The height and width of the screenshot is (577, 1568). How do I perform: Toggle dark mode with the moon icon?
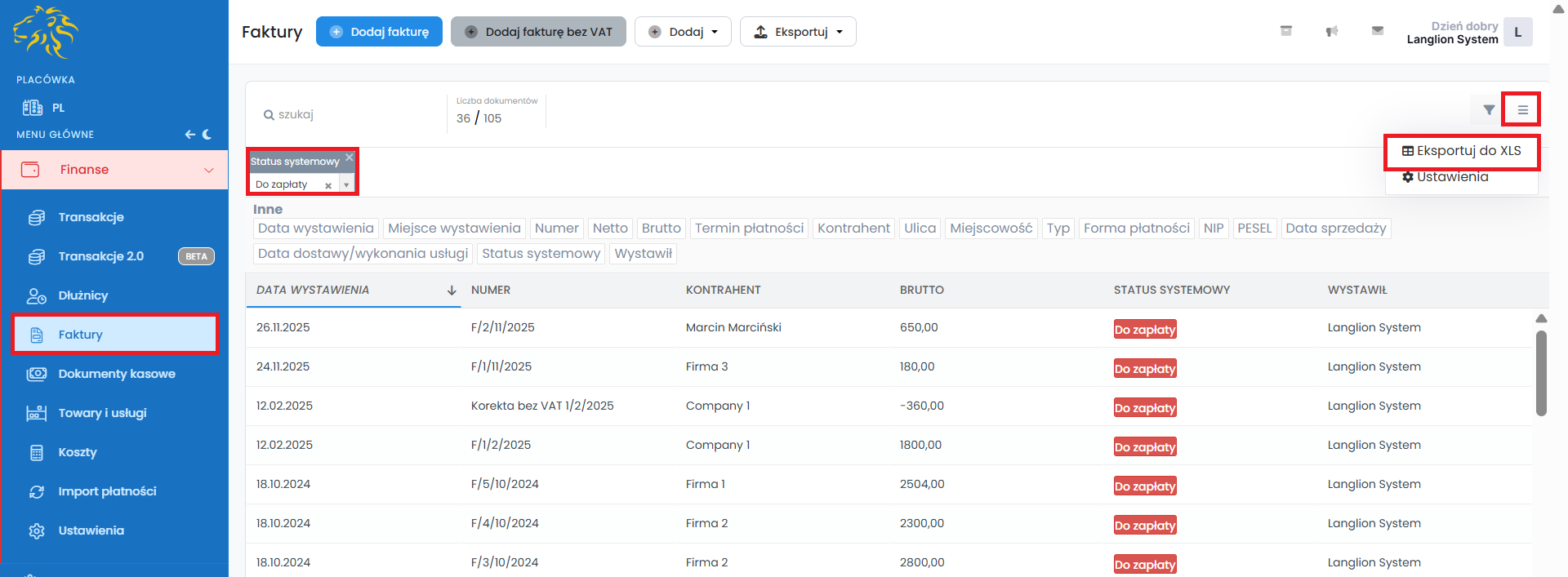(207, 135)
